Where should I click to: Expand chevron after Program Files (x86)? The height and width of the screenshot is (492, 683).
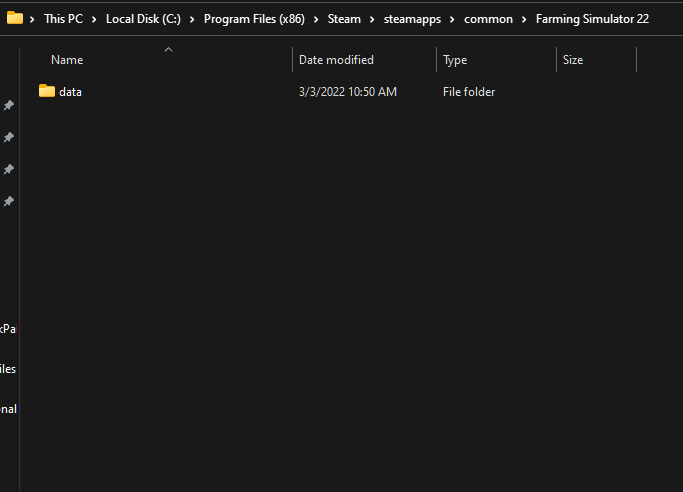click(316, 19)
